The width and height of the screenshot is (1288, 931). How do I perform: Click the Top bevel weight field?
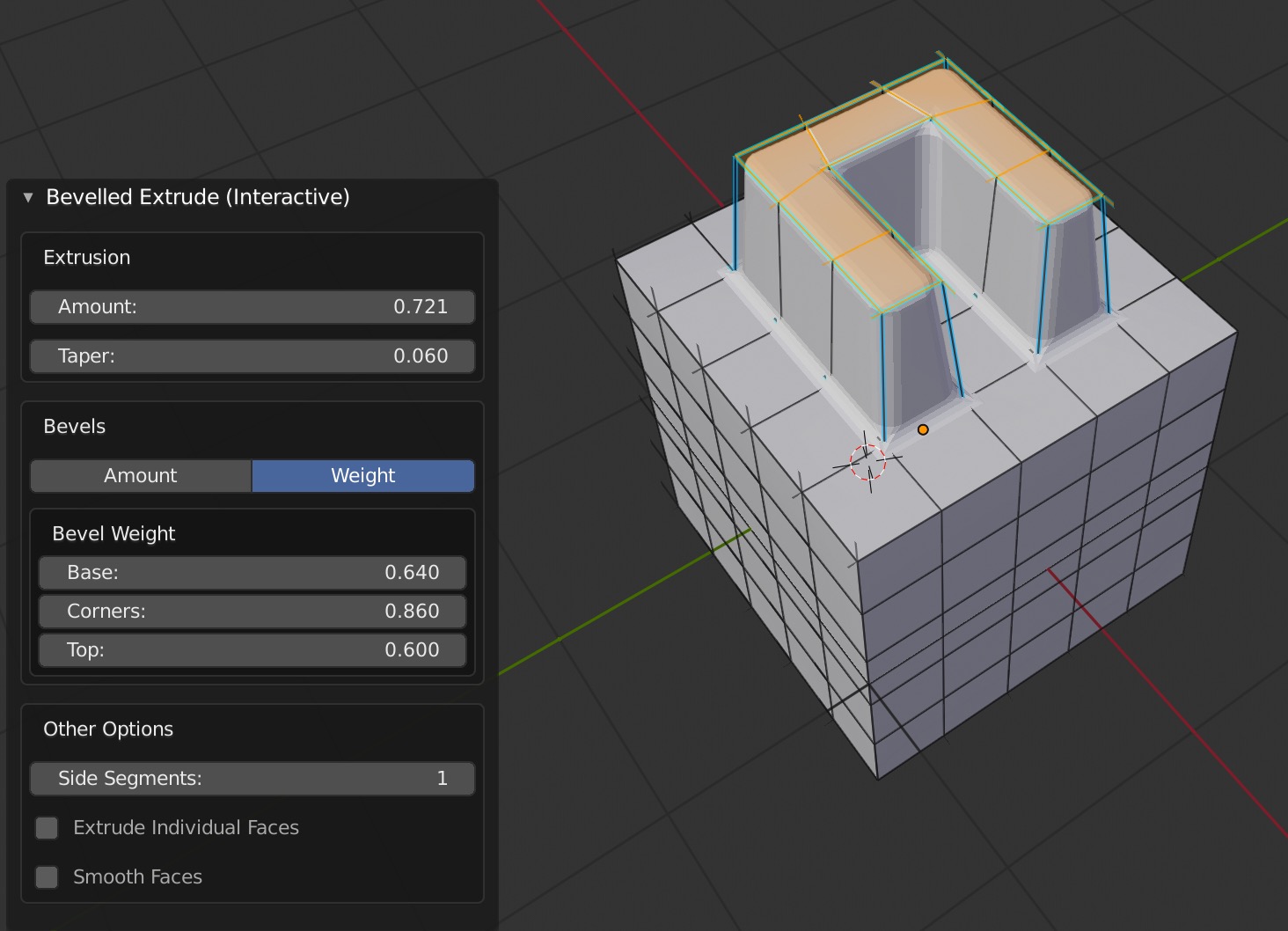(252, 649)
